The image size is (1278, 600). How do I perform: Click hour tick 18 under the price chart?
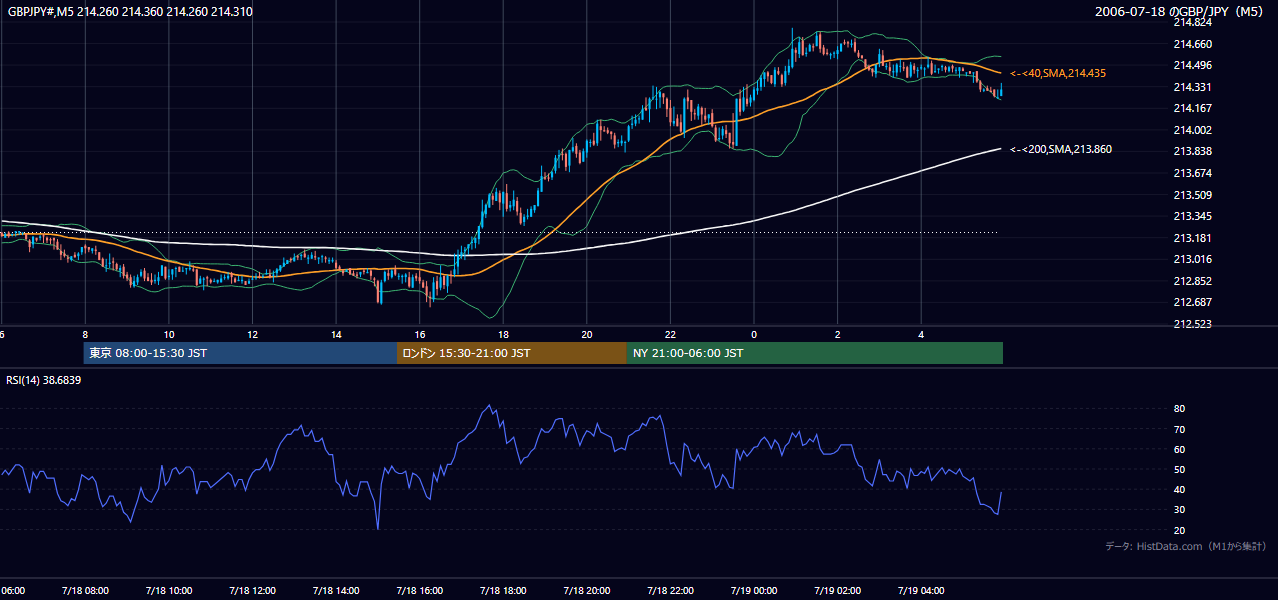(x=503, y=334)
